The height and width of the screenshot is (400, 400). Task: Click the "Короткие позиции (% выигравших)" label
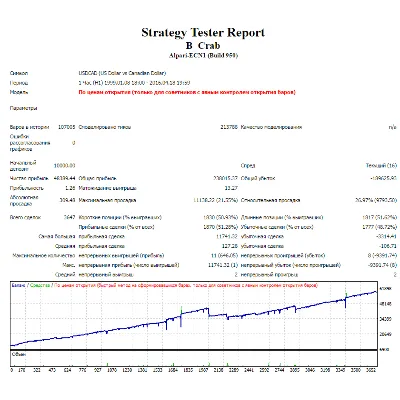coord(120,217)
